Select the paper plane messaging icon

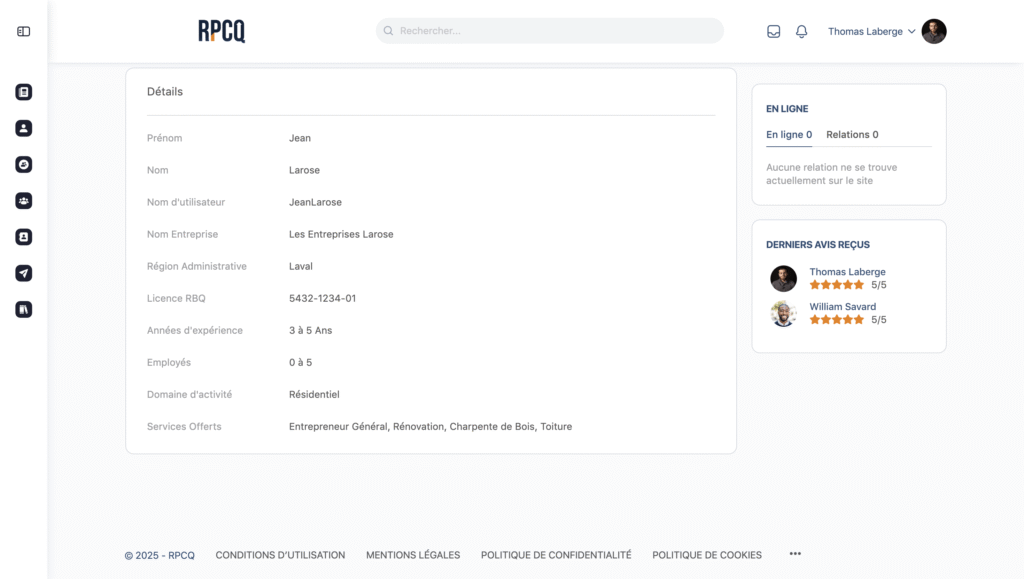coord(24,273)
